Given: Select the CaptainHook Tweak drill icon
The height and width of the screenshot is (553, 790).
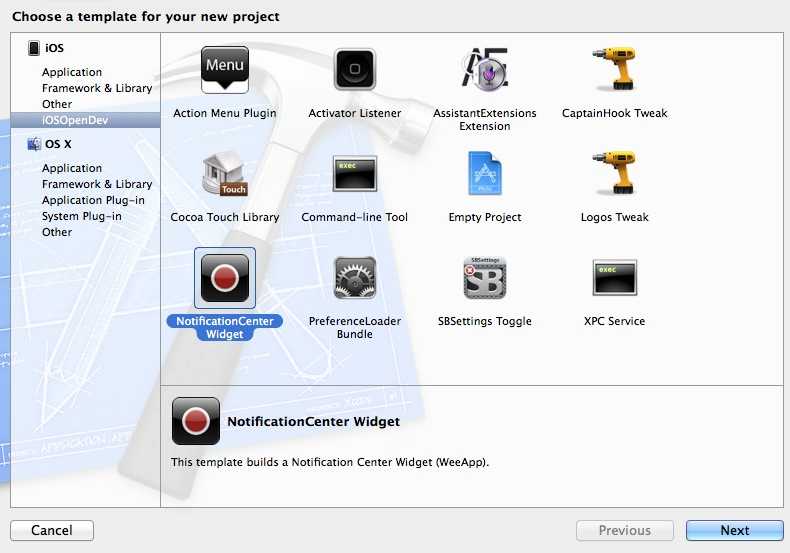Looking at the screenshot, I should [614, 68].
